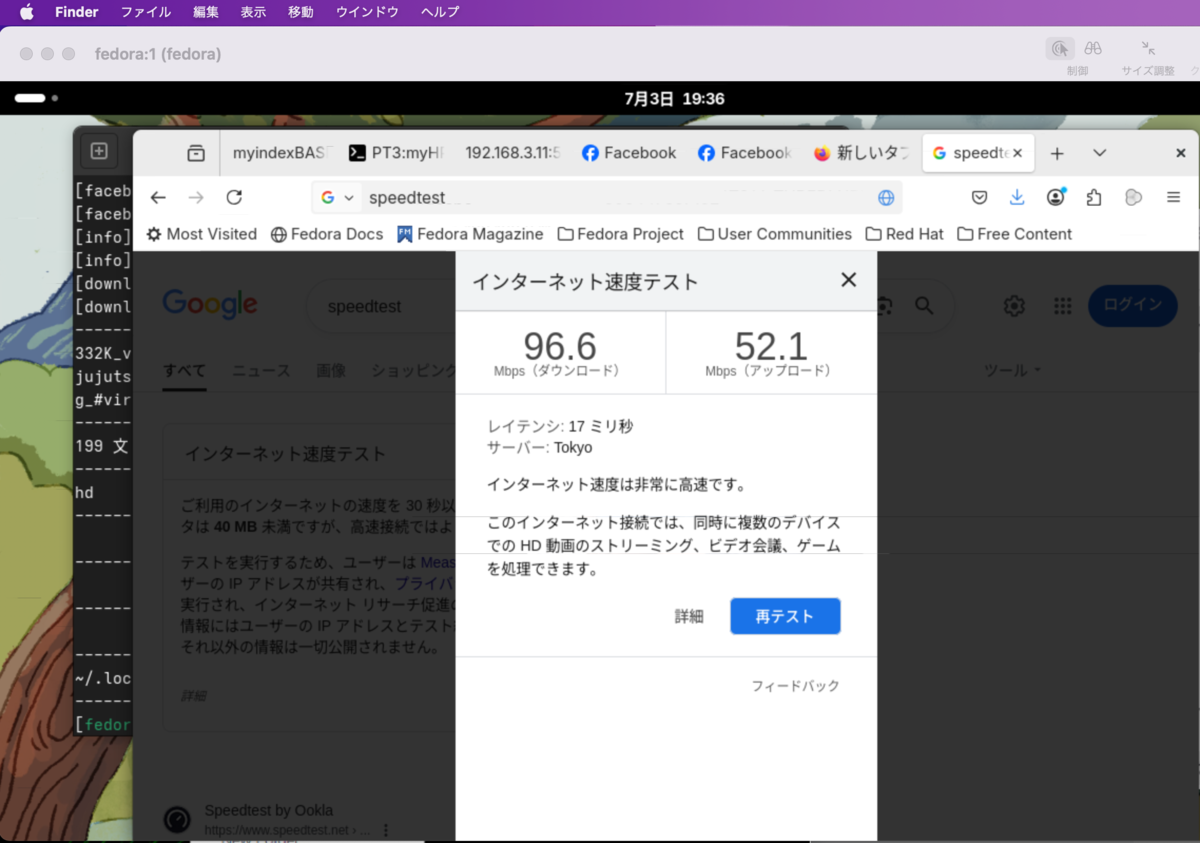1200x843 pixels.
Task: Go back with the browser back arrow
Action: 158,197
